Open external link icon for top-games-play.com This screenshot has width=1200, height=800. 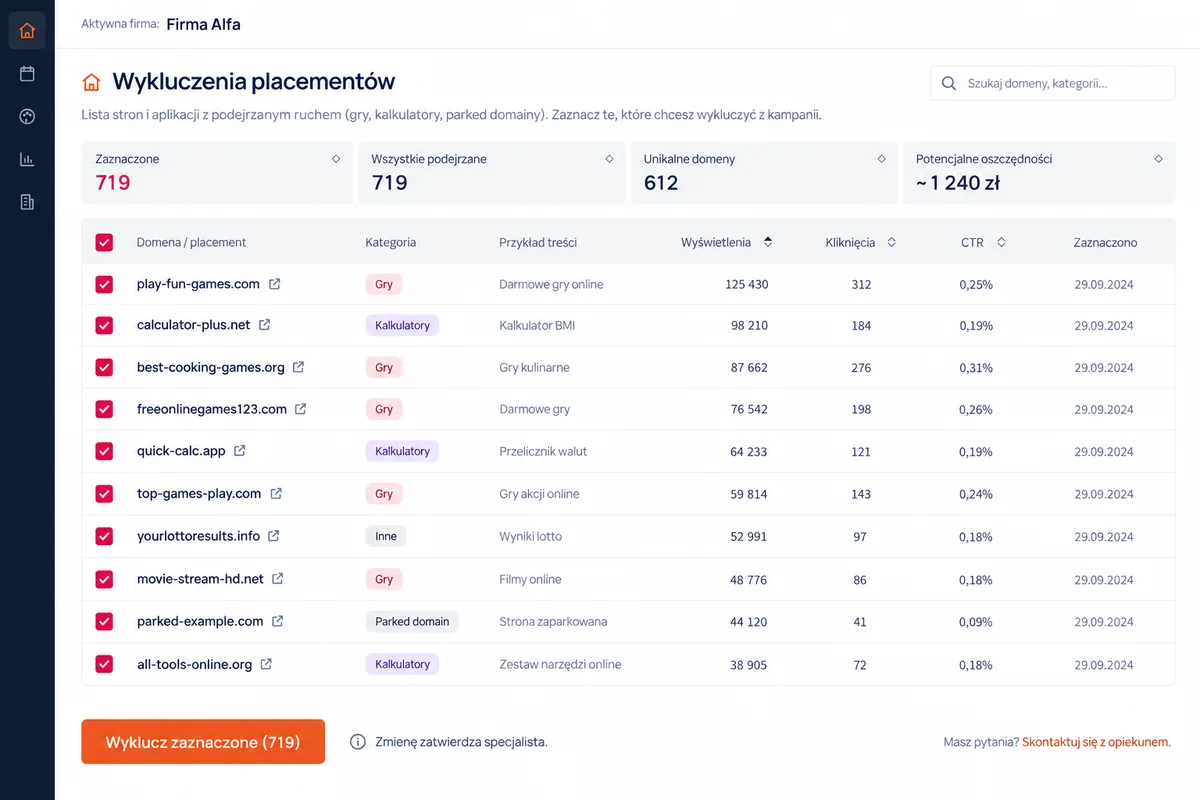tap(276, 493)
